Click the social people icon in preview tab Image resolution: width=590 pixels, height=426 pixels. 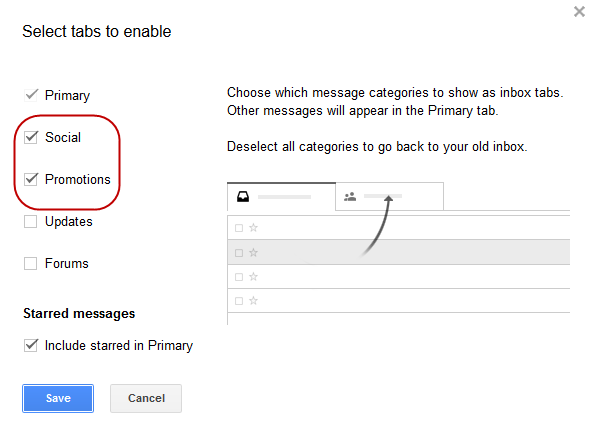click(x=350, y=196)
